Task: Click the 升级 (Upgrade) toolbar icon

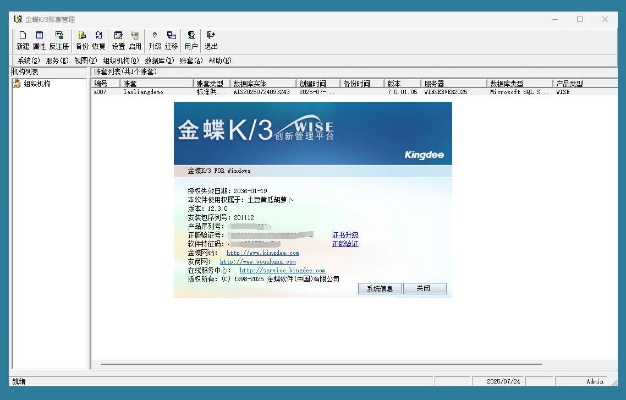Action: point(154,39)
